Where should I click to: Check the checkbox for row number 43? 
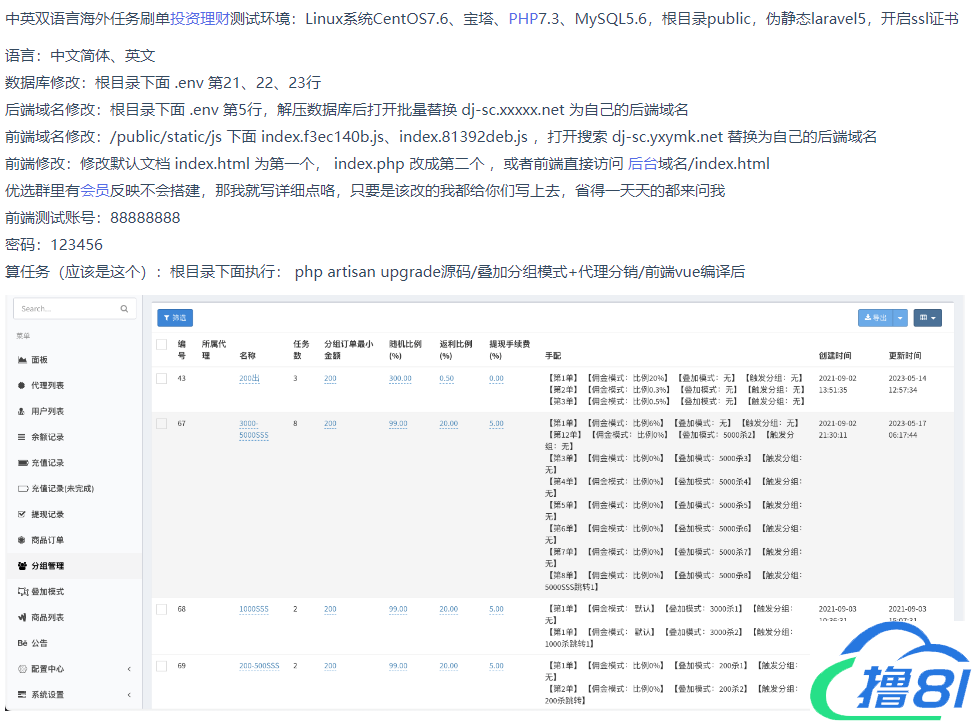pos(162,378)
